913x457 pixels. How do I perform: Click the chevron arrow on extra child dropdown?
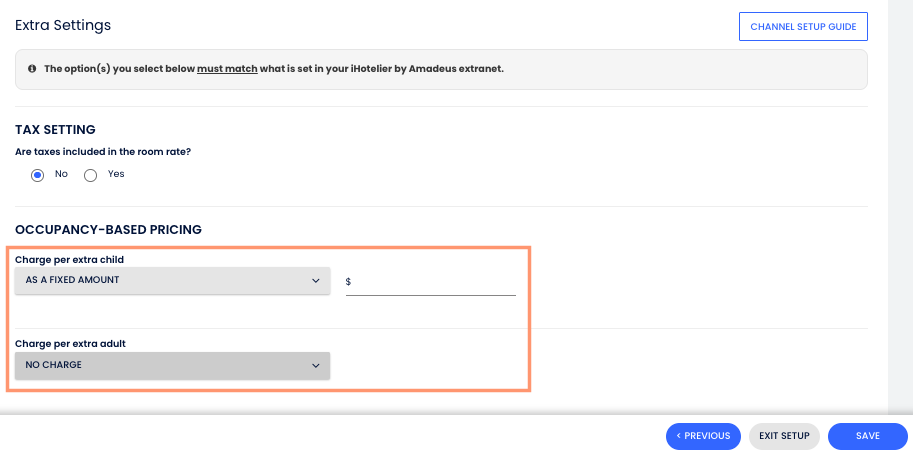click(x=315, y=281)
